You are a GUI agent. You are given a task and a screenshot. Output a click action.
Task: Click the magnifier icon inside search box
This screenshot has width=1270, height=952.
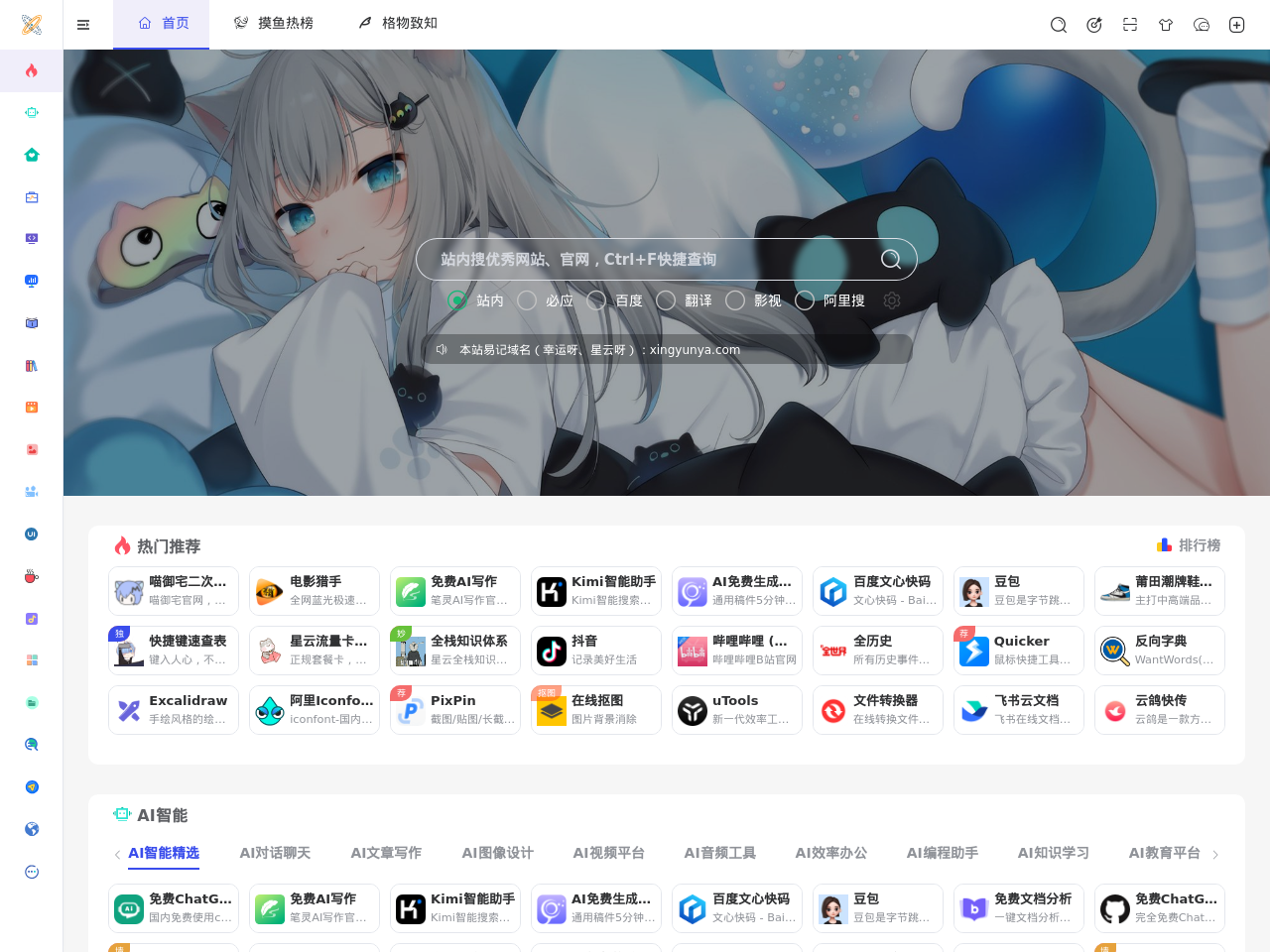point(891,259)
